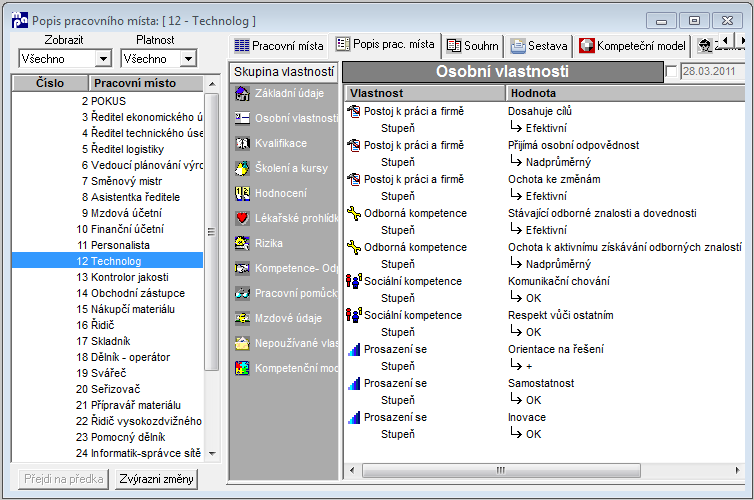
Task: Switch to the Pracovní místa tab
Action: tap(279, 46)
